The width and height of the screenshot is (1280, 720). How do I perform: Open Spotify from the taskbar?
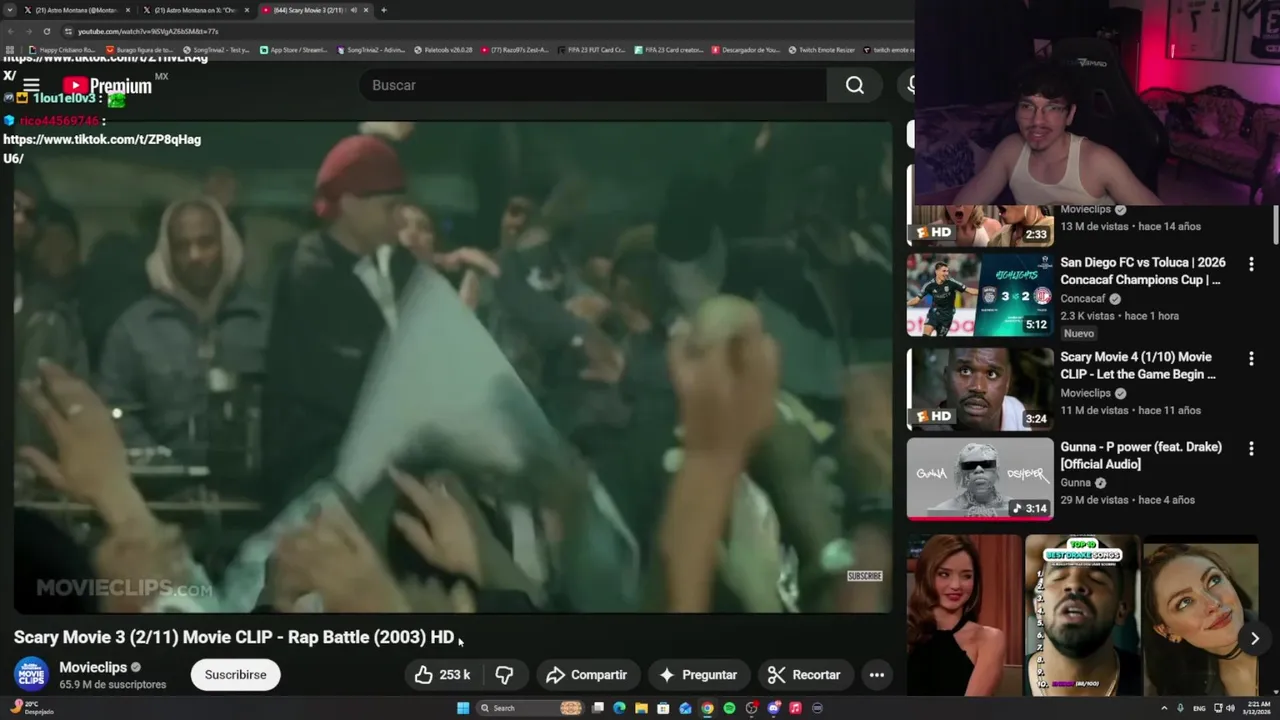pyautogui.click(x=729, y=708)
